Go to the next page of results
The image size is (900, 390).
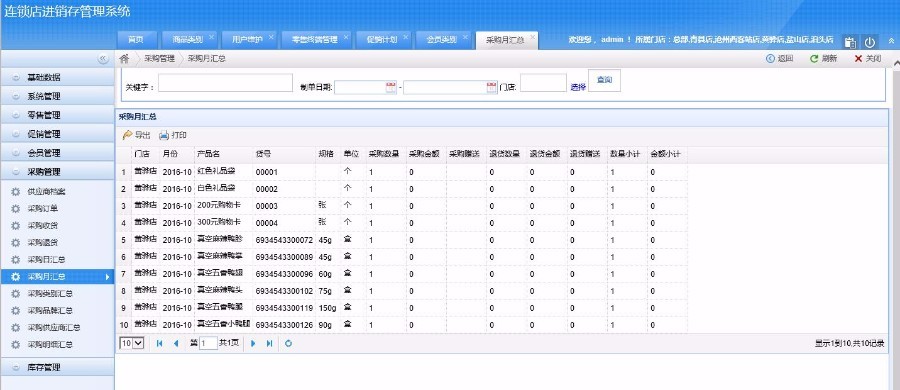coord(253,343)
